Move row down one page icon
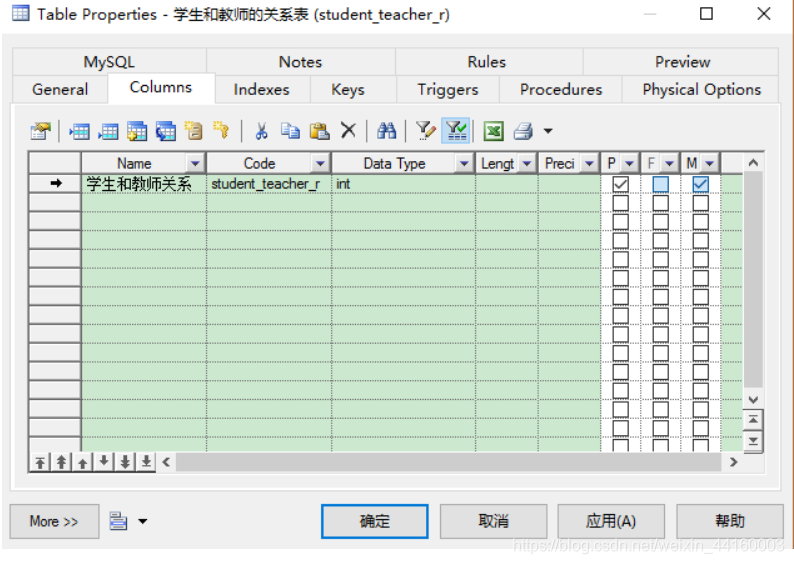794x564 pixels. (125, 462)
